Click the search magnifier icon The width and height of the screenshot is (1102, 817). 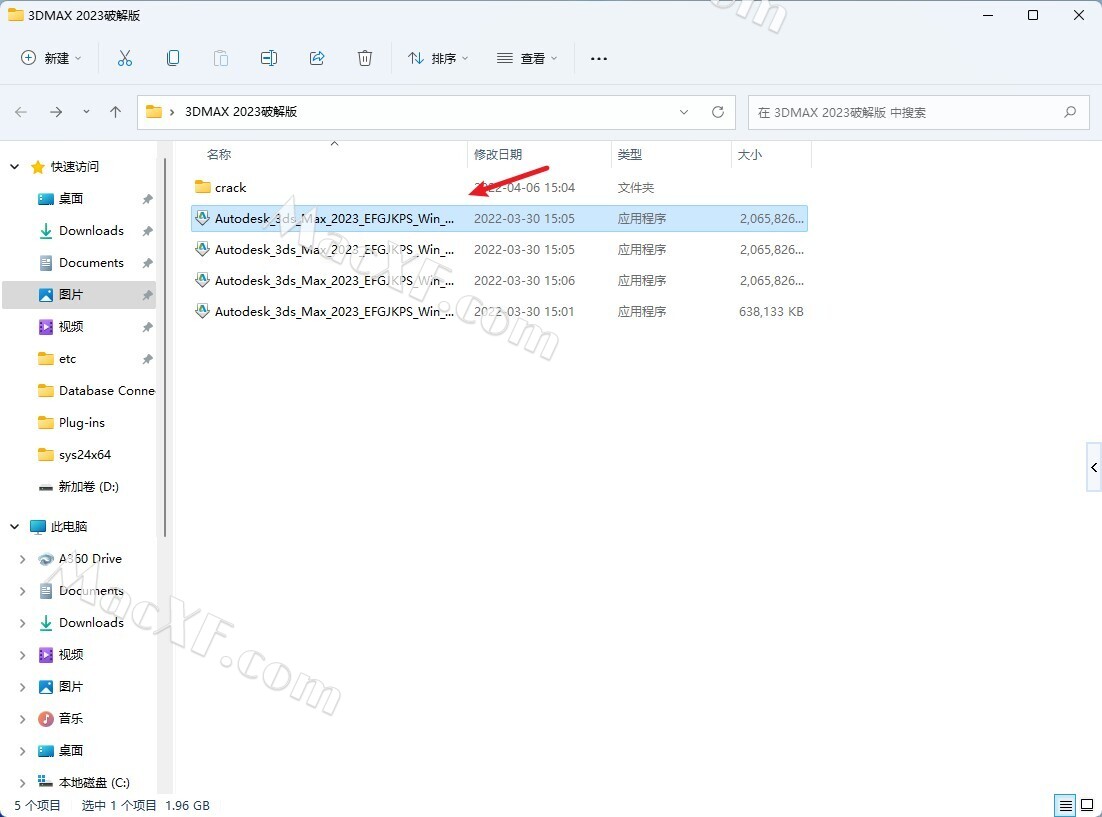click(1070, 112)
